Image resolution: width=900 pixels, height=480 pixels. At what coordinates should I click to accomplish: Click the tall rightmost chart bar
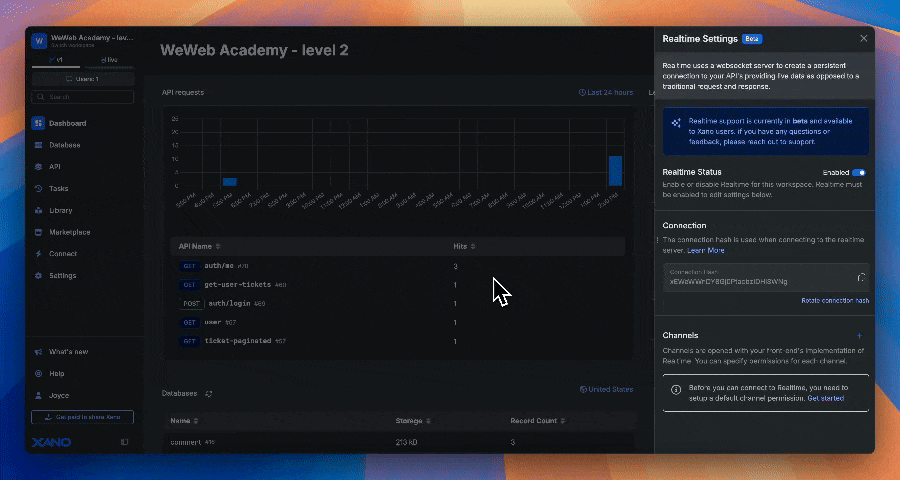point(615,171)
